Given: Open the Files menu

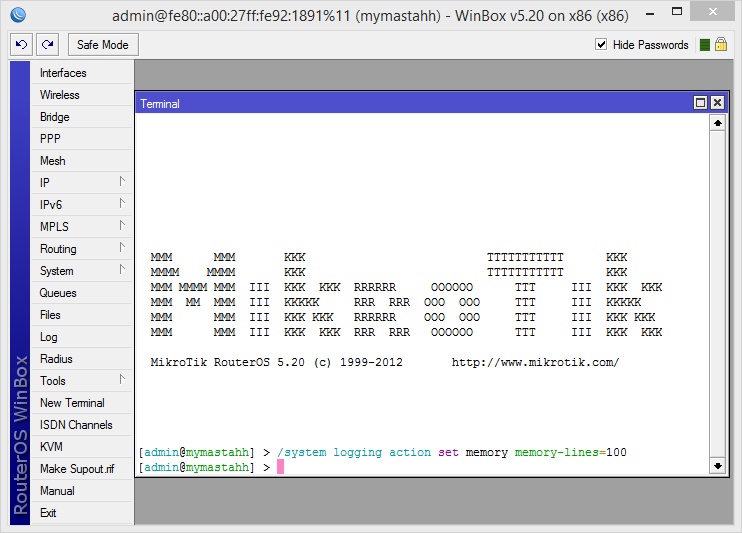Looking at the screenshot, I should (82, 315).
